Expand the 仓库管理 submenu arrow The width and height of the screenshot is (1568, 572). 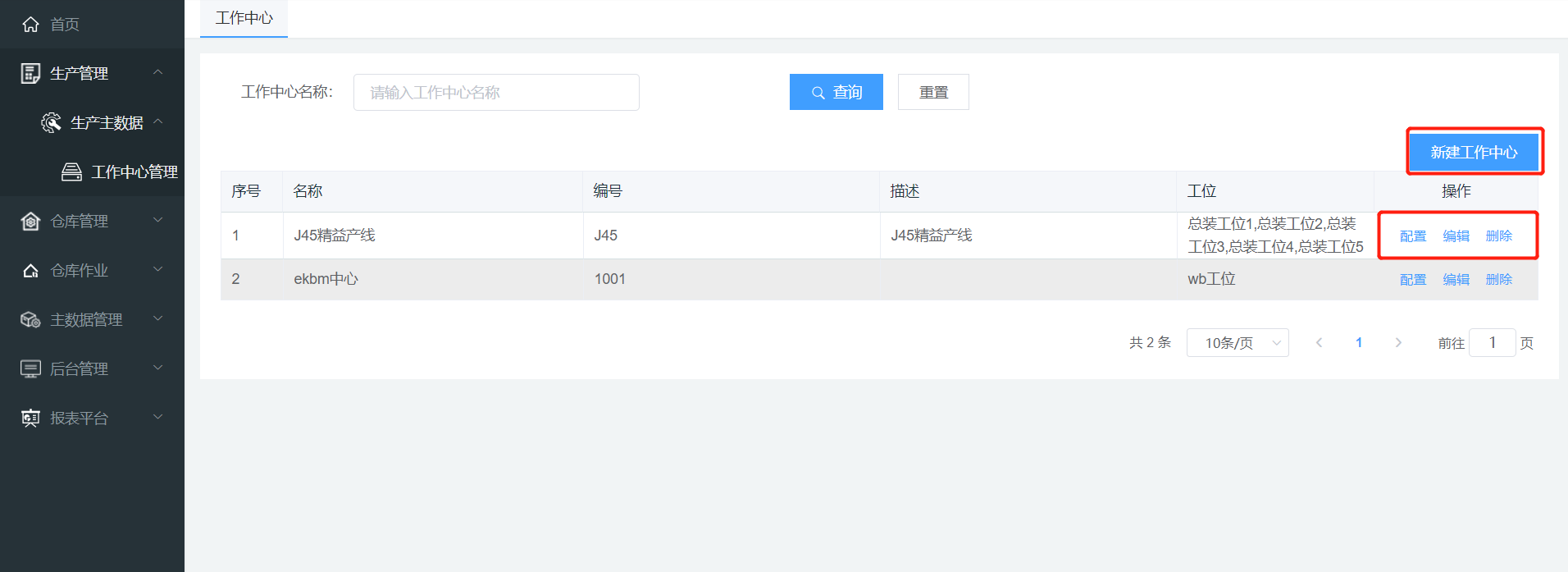tap(158, 221)
